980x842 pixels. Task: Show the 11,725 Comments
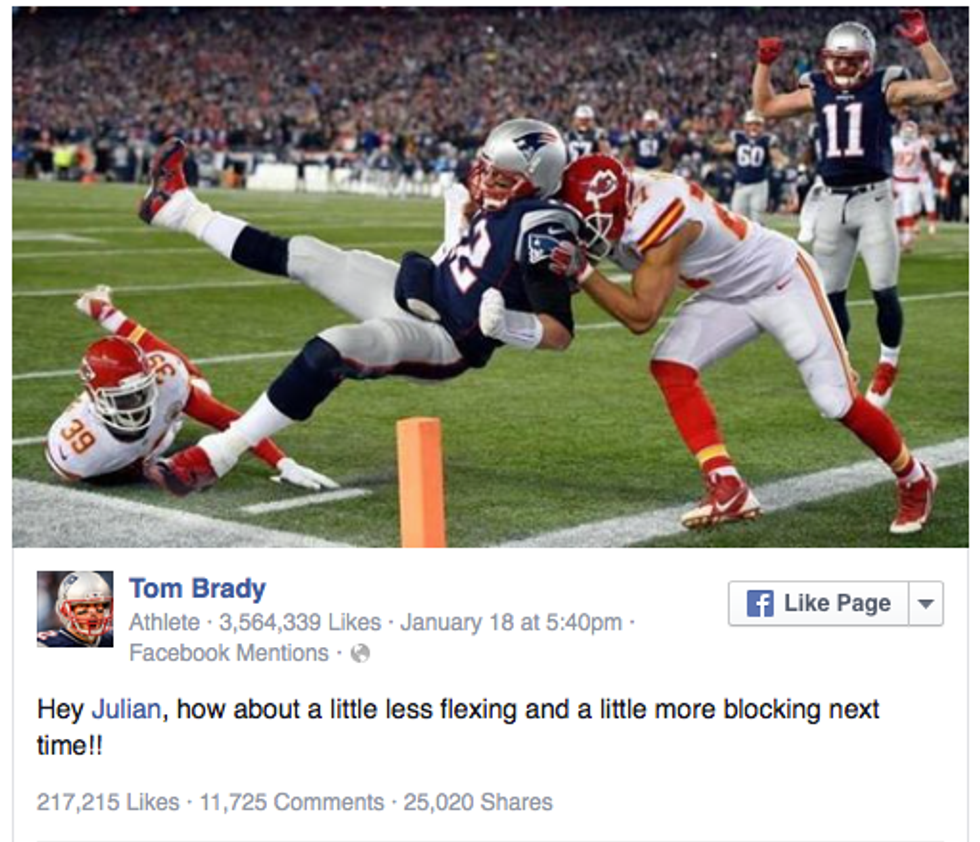(x=292, y=801)
